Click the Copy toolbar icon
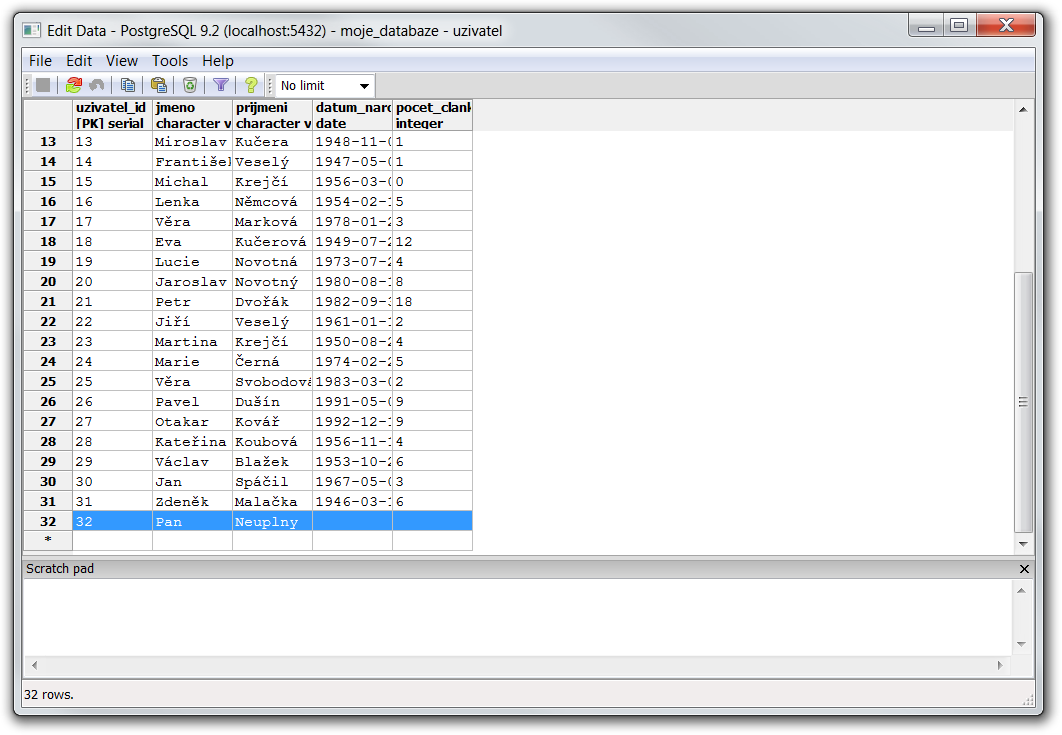 pyautogui.click(x=127, y=85)
